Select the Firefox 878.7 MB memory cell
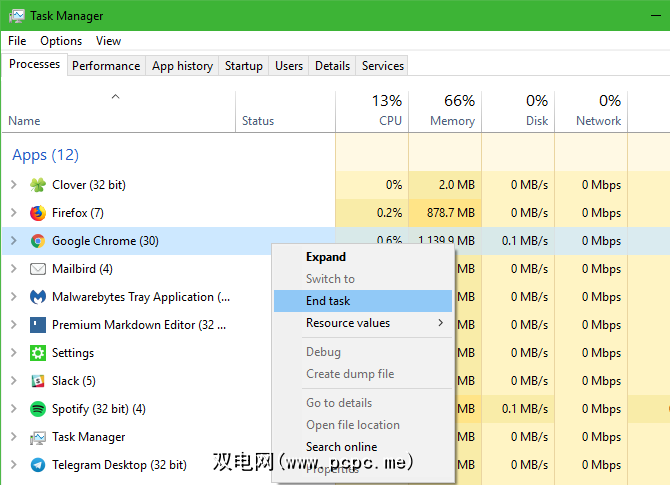The width and height of the screenshot is (670, 485). pyautogui.click(x=445, y=213)
